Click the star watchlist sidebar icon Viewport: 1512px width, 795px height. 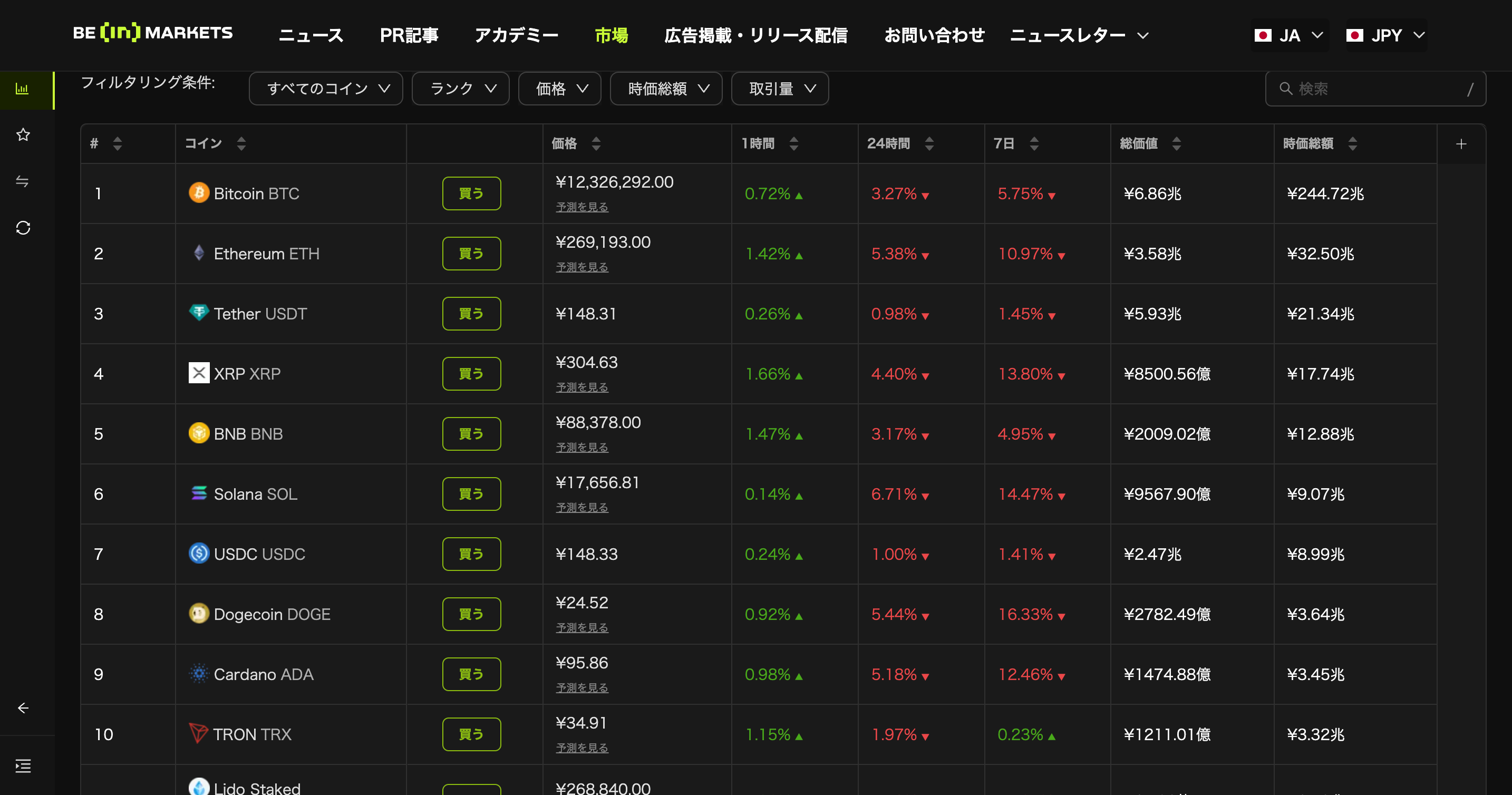tap(23, 135)
